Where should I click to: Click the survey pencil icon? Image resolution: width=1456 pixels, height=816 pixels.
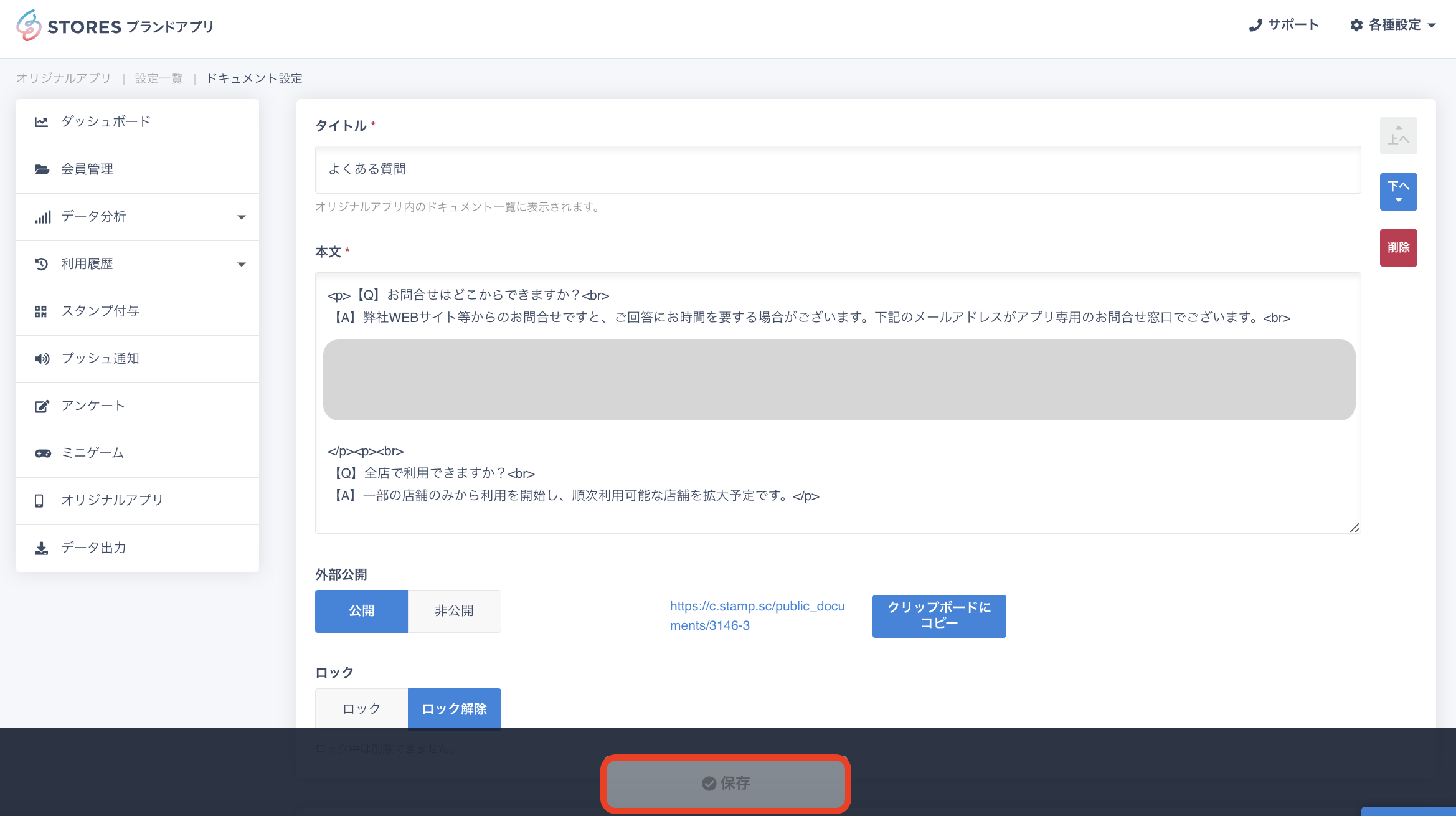pos(41,406)
